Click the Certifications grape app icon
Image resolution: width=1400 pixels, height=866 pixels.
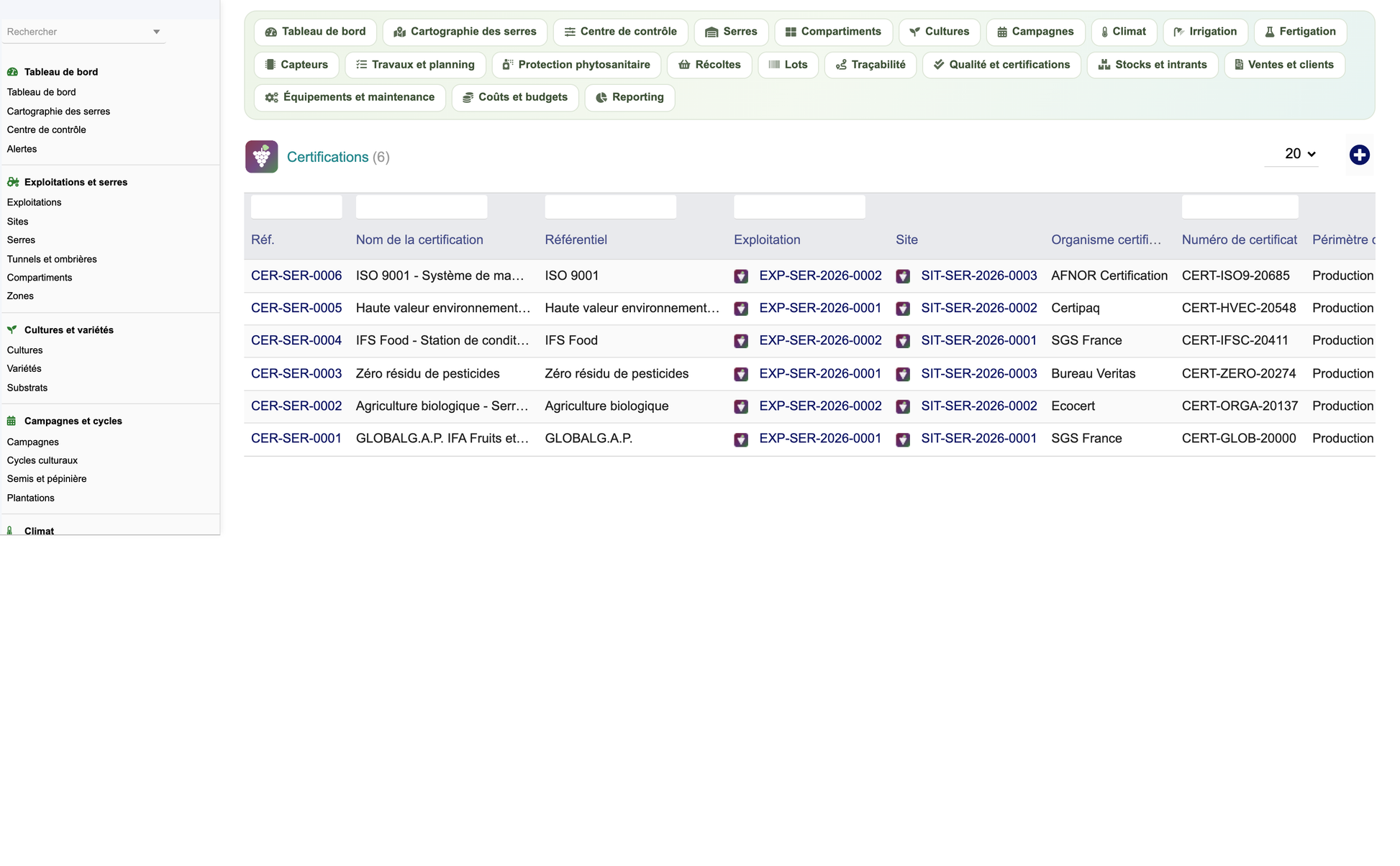pyautogui.click(x=261, y=156)
